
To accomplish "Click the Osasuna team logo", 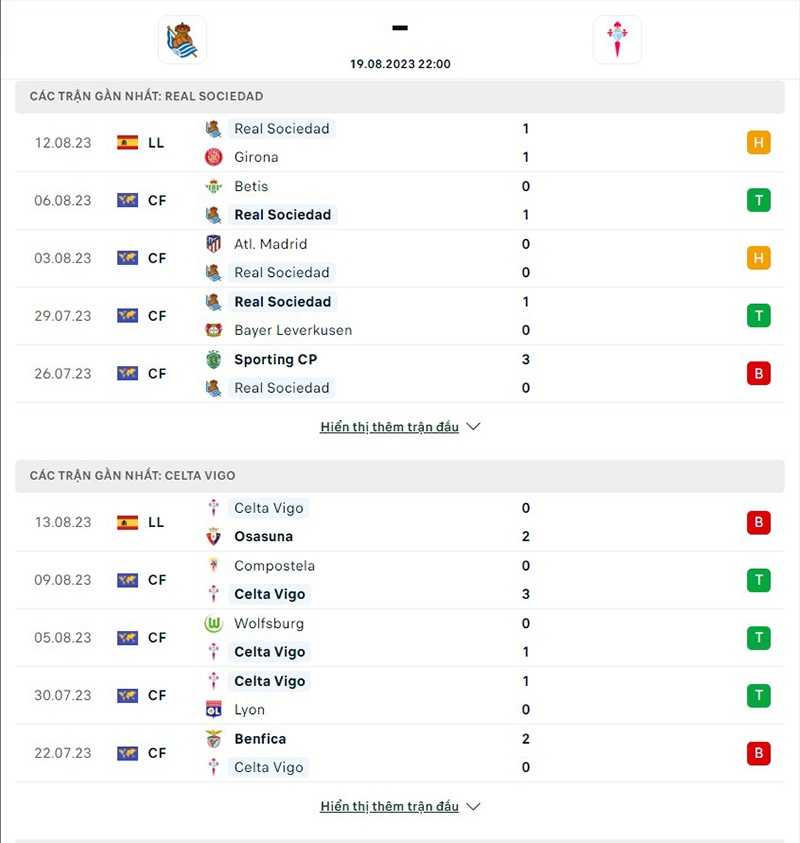I will point(213,536).
